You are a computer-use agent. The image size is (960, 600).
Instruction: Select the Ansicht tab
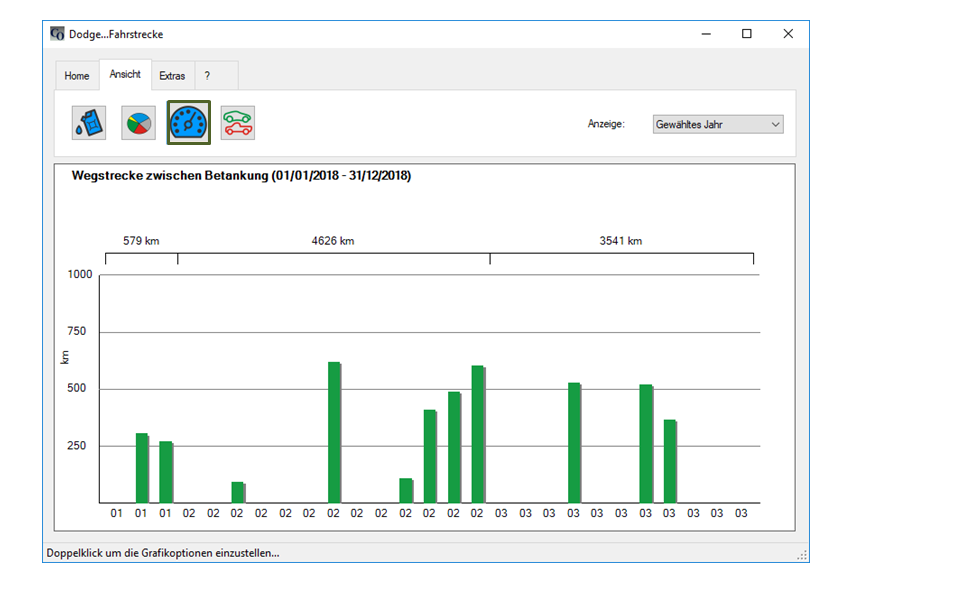(x=126, y=75)
